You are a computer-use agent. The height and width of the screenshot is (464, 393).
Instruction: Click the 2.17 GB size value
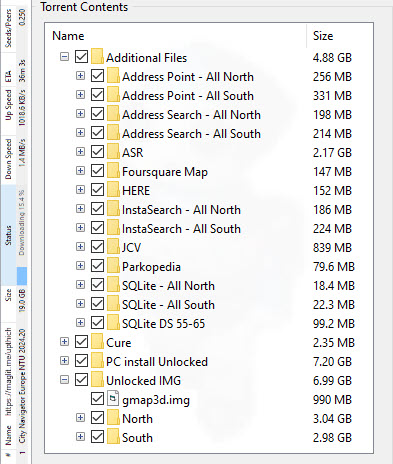pos(332,153)
